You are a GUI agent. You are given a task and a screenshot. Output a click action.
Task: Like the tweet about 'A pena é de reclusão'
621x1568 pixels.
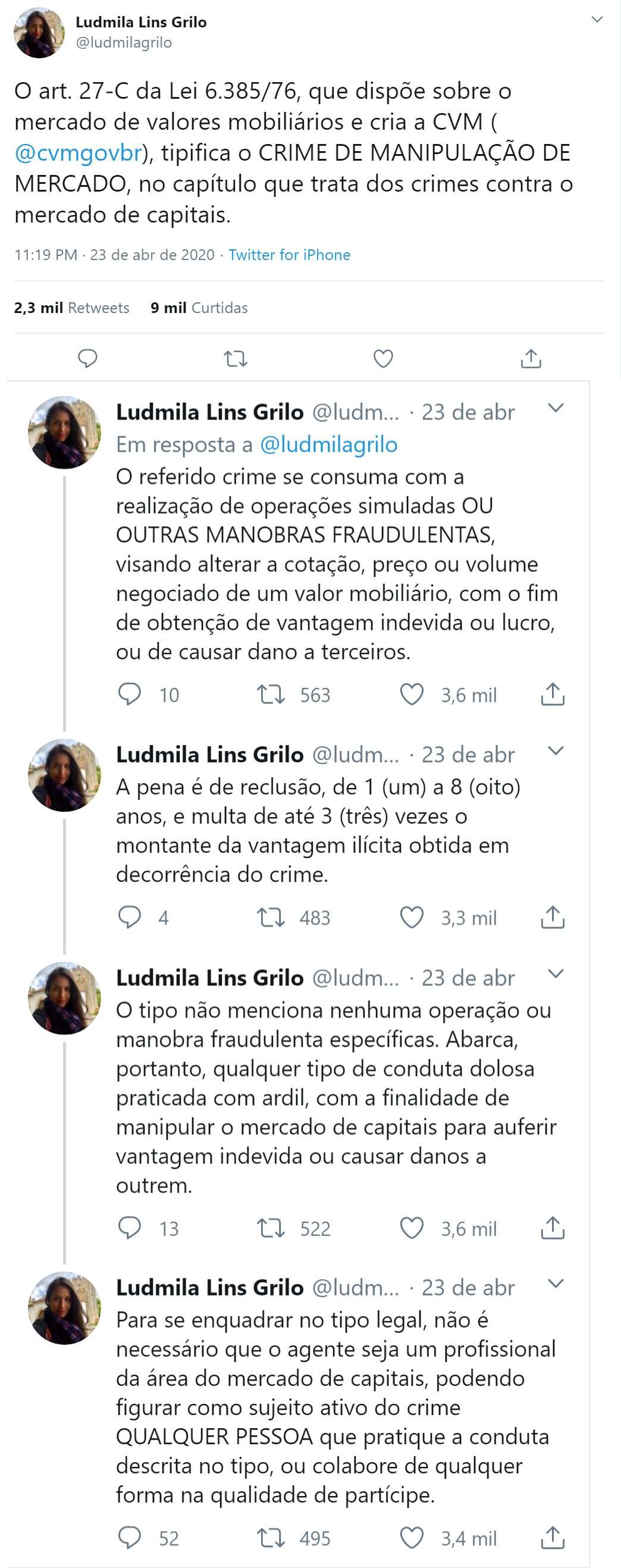pyautogui.click(x=411, y=918)
